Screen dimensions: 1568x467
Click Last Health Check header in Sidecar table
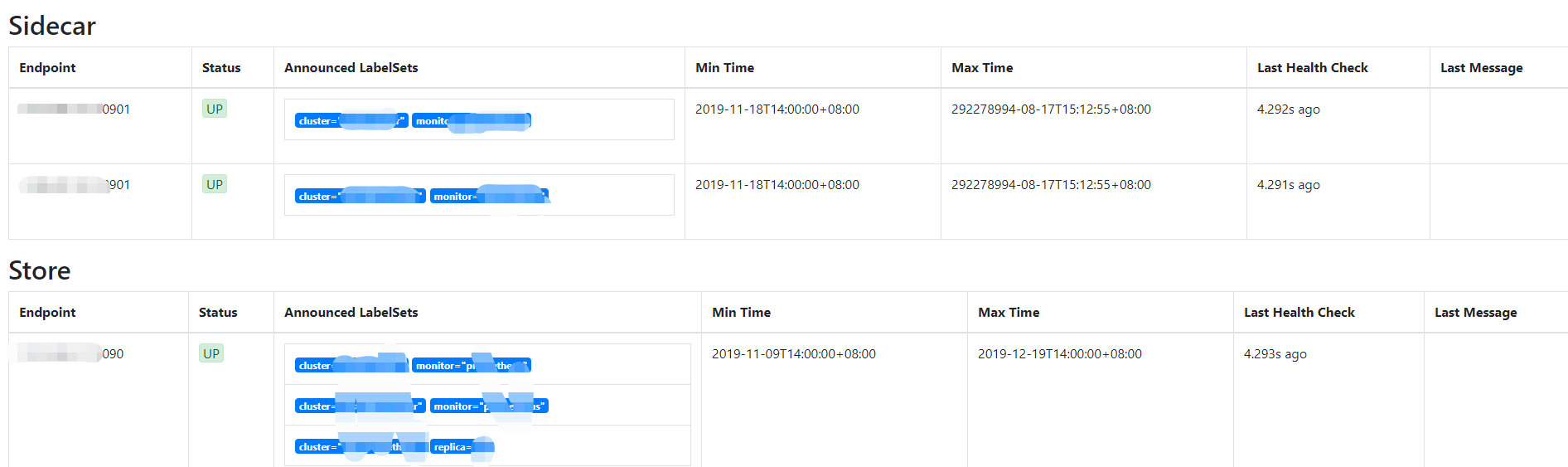pyautogui.click(x=1312, y=68)
